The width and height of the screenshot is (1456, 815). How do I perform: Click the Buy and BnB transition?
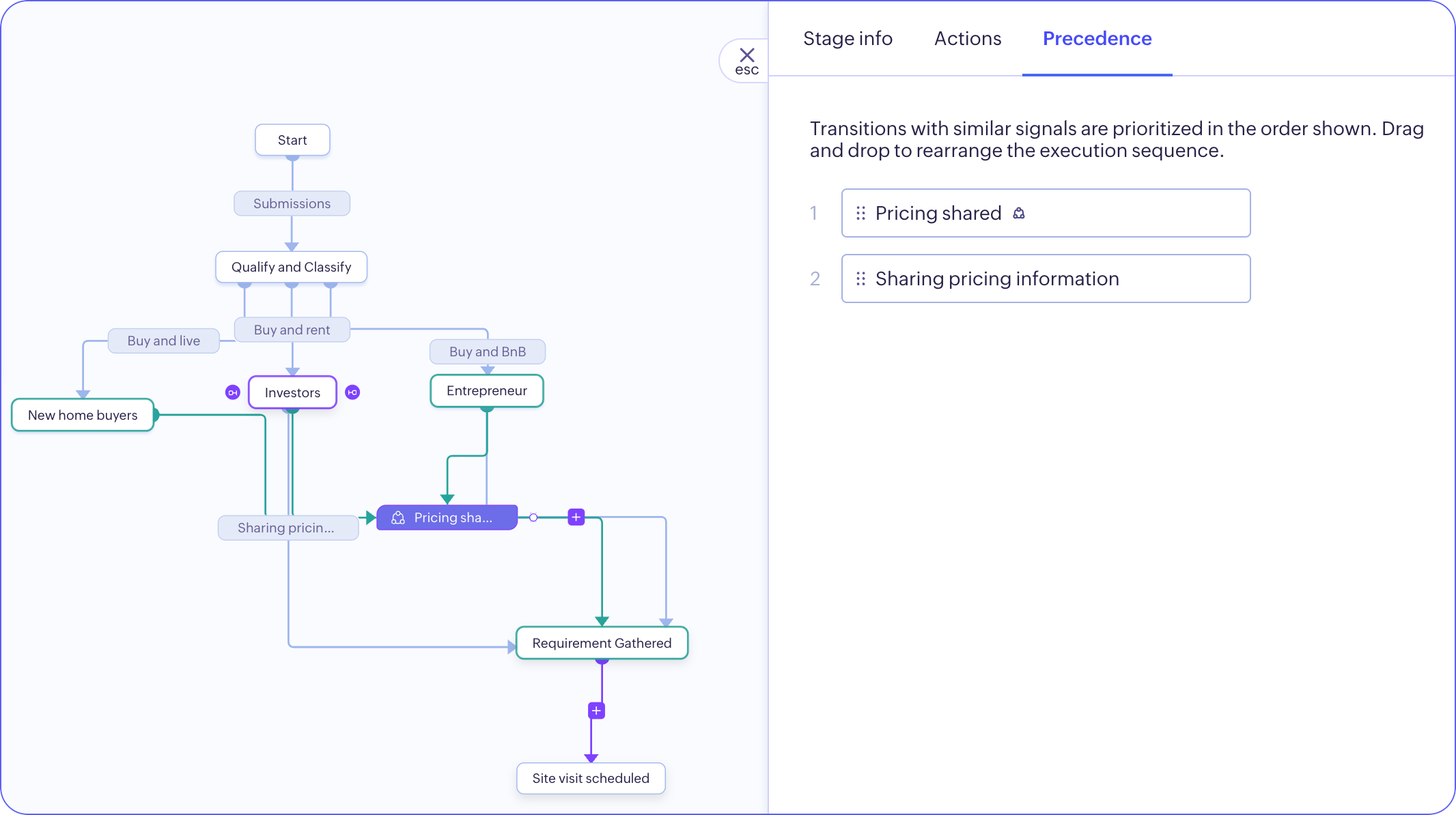(x=487, y=352)
